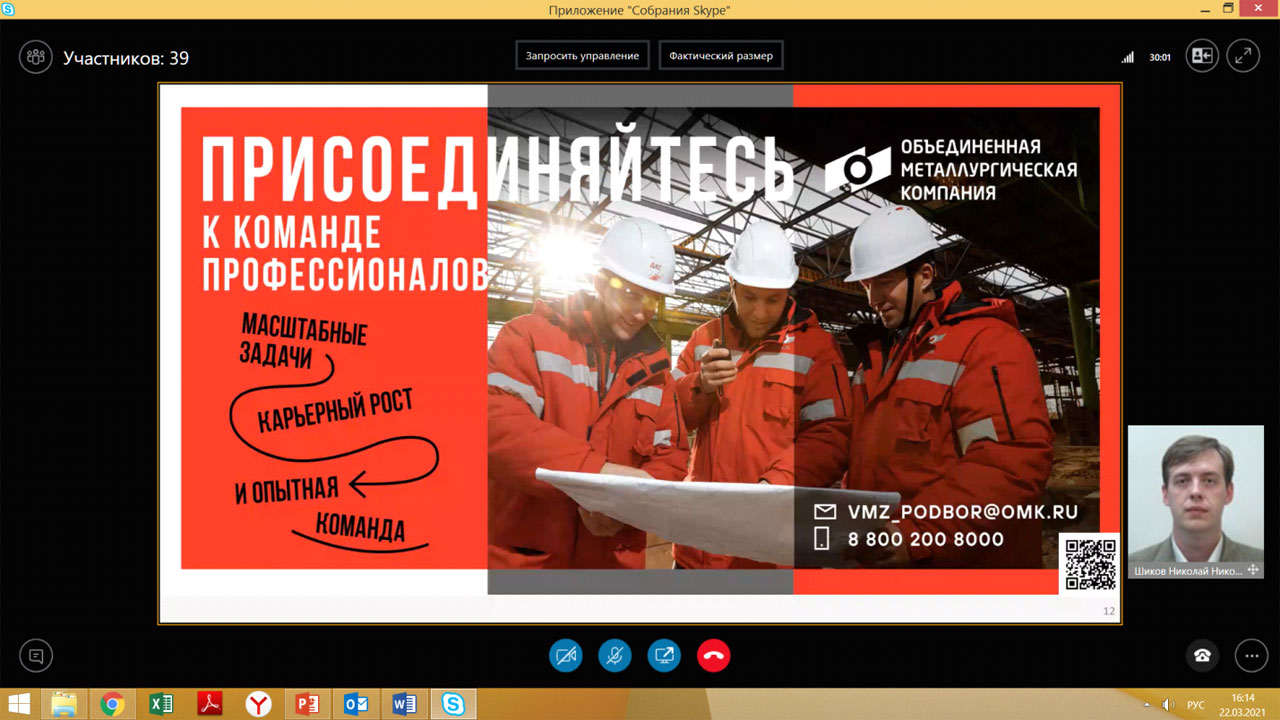Click the move icon on the video thumbnail
1280x720 pixels.
point(1253,570)
